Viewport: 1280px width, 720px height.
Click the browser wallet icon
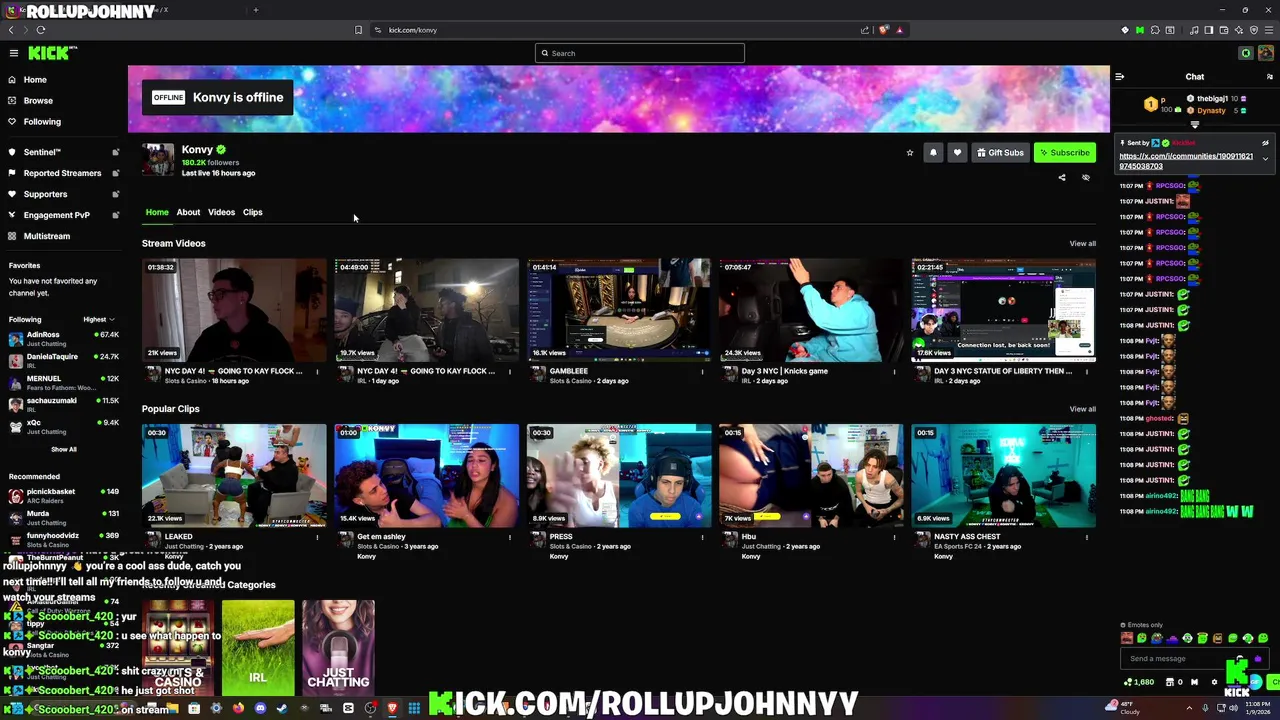[x=1223, y=30]
